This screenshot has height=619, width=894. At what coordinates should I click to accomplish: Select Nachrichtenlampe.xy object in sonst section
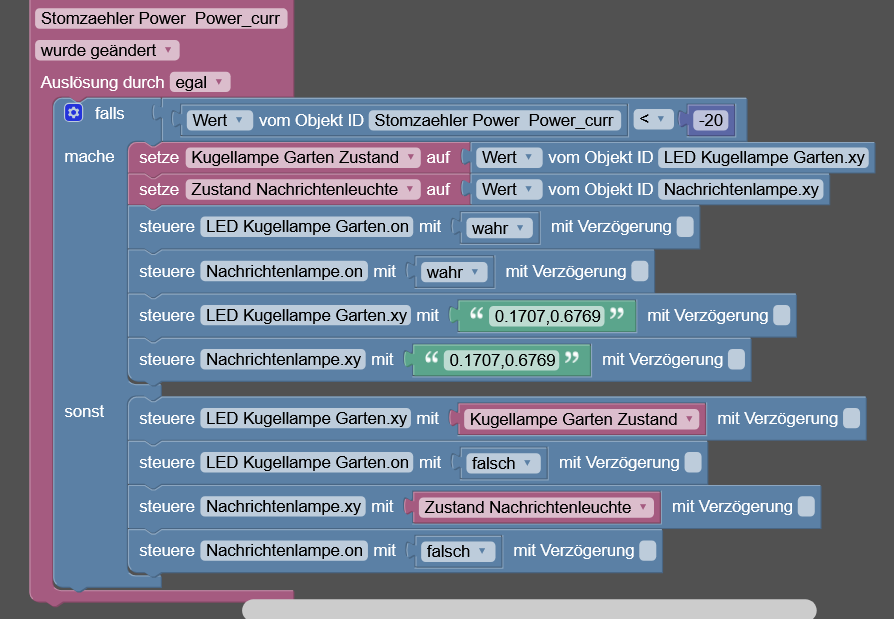283,506
